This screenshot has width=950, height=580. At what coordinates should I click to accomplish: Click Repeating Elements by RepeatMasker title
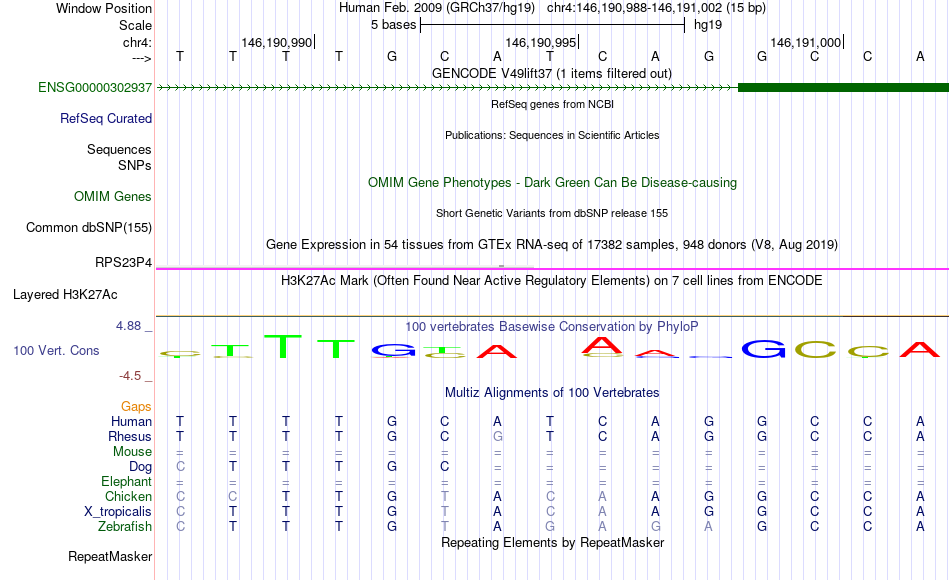pyautogui.click(x=552, y=542)
